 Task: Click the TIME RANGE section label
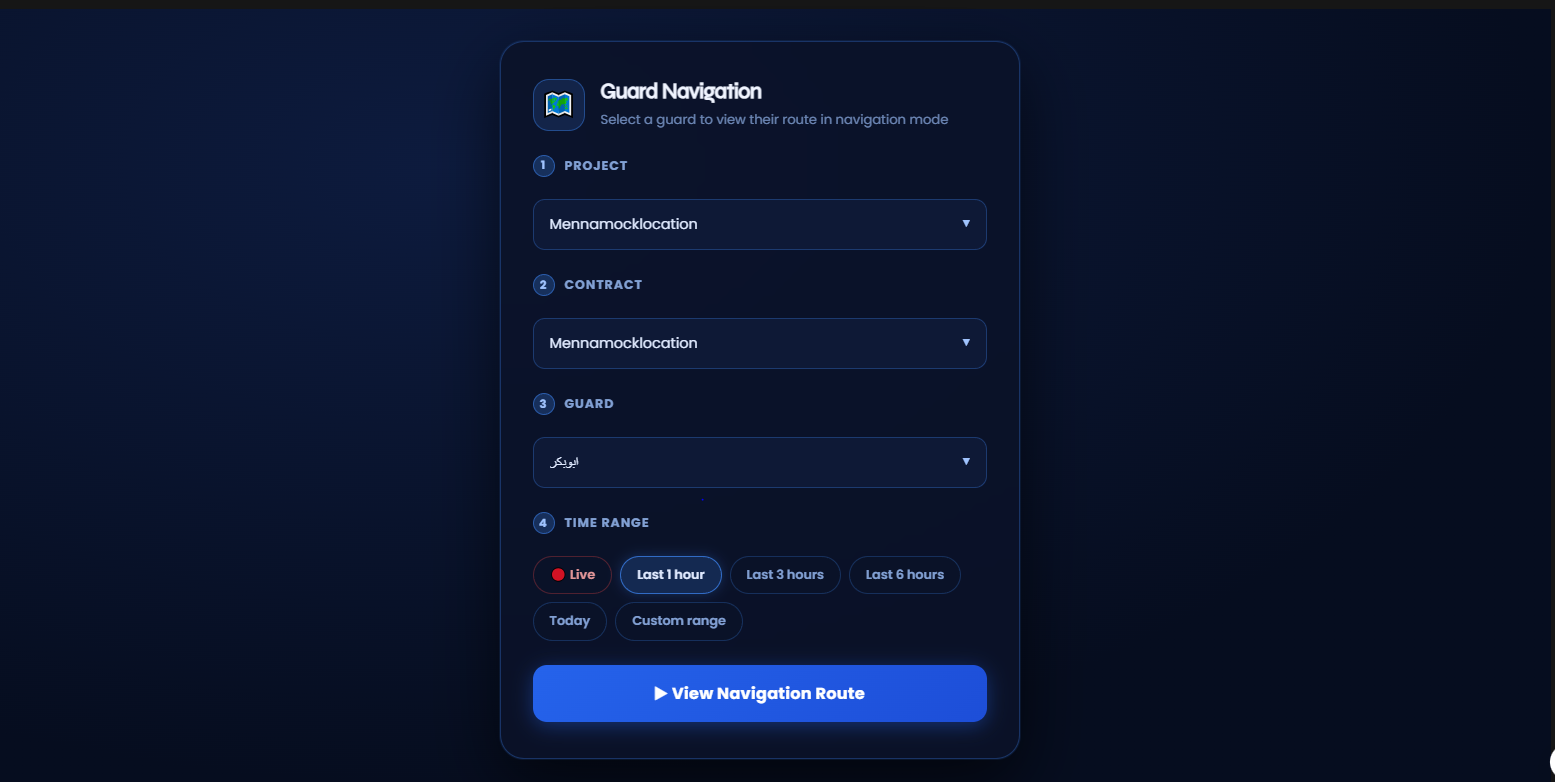click(x=606, y=523)
